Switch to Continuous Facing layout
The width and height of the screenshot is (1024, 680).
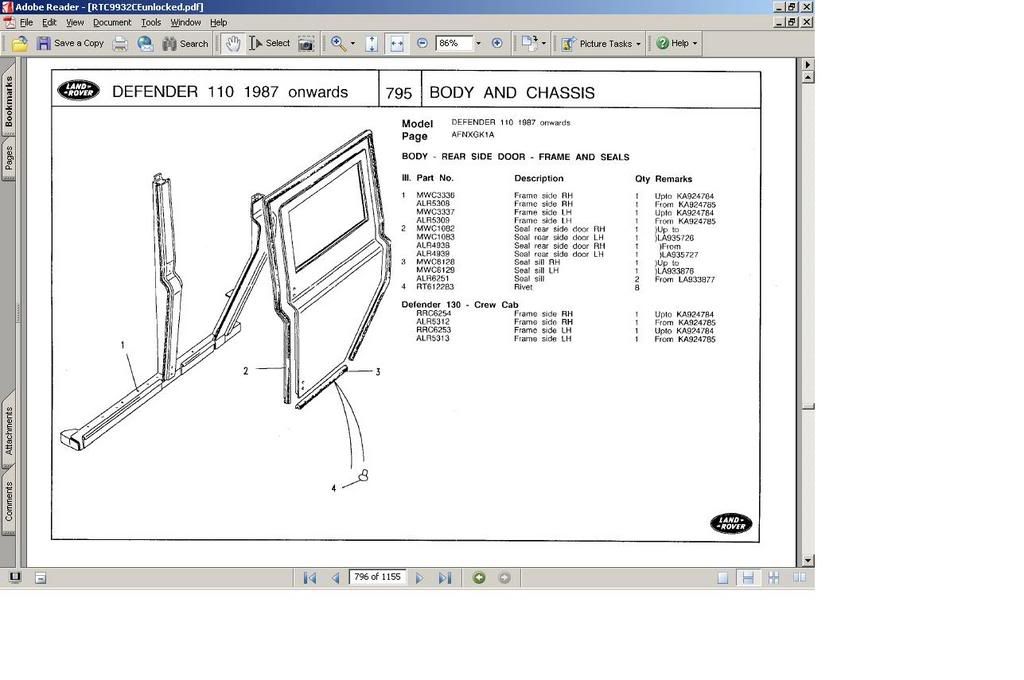click(773, 577)
